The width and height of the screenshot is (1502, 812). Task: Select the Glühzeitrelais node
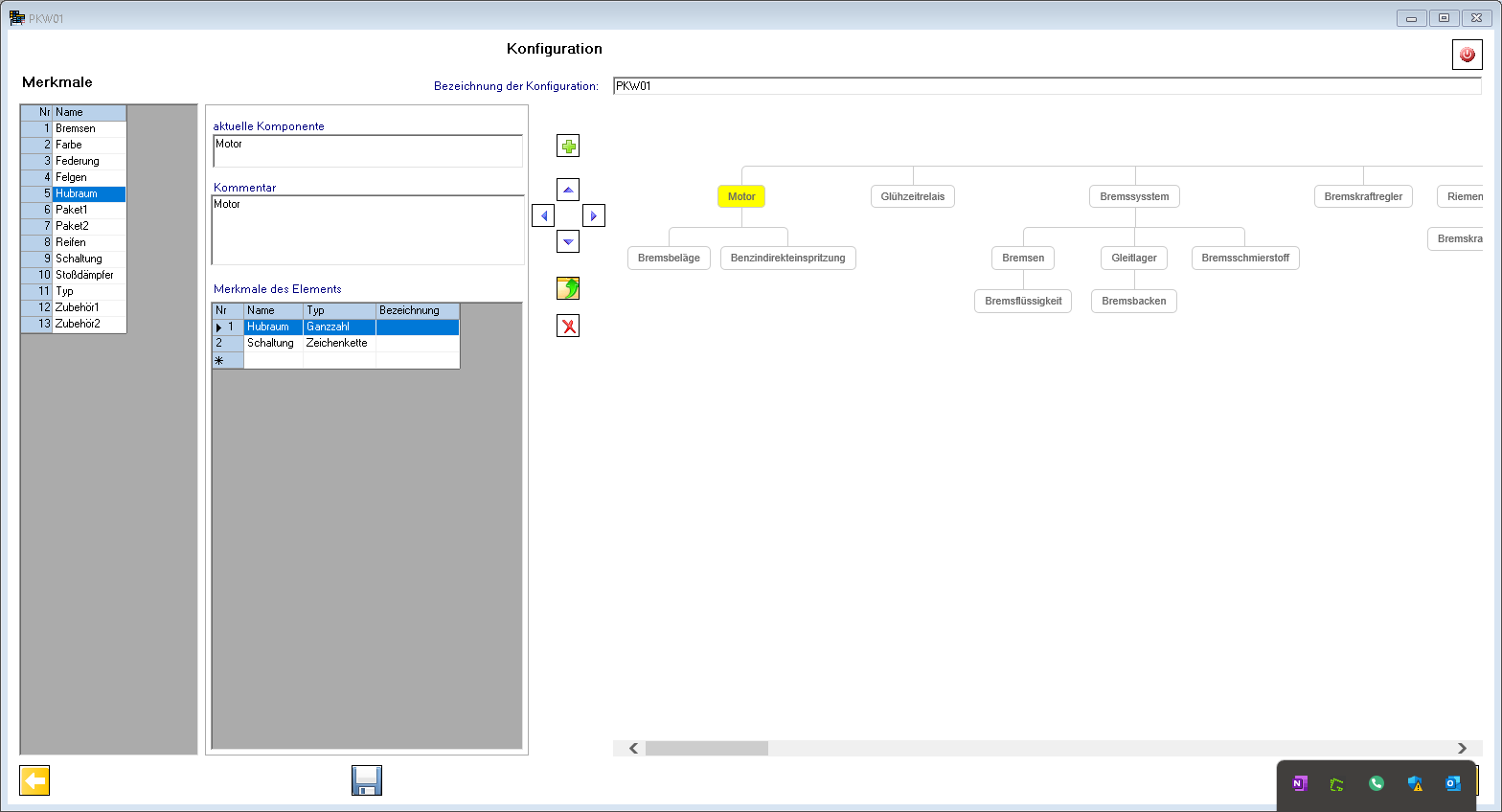coord(912,196)
